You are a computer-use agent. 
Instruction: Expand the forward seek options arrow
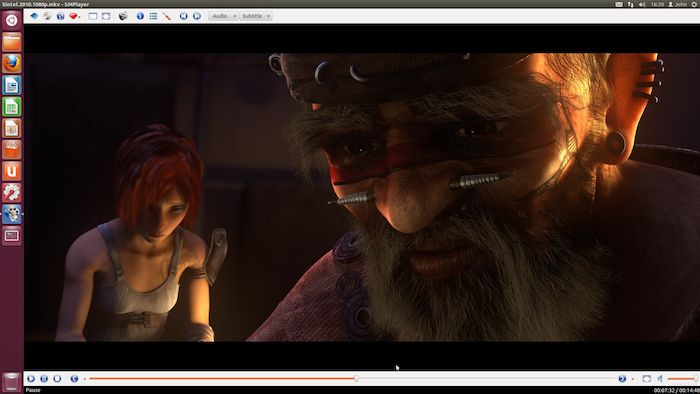(x=633, y=379)
